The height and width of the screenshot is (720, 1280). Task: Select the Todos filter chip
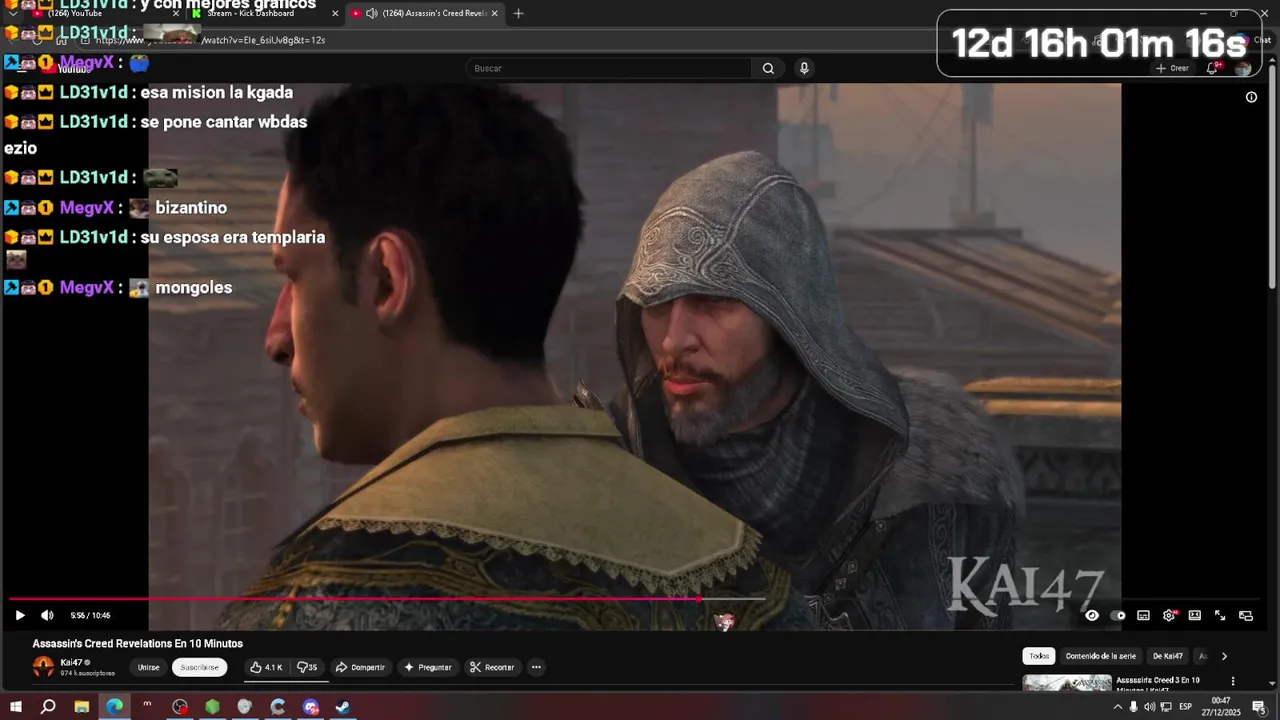tap(1039, 656)
